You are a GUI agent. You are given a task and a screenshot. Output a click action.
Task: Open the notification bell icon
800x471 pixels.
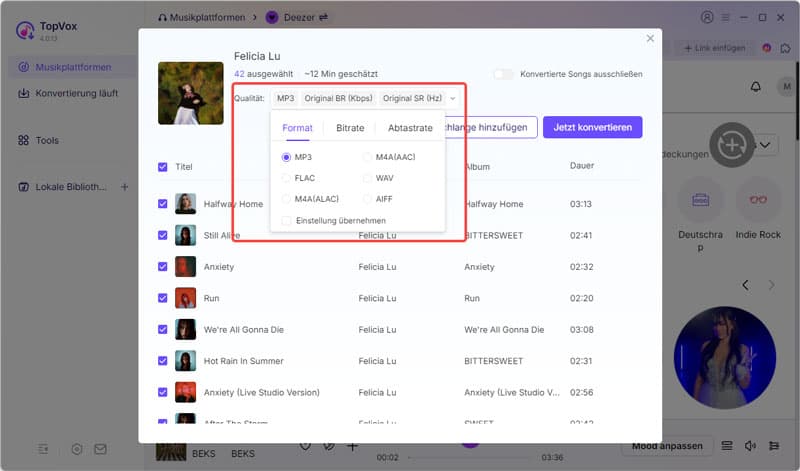coord(756,87)
